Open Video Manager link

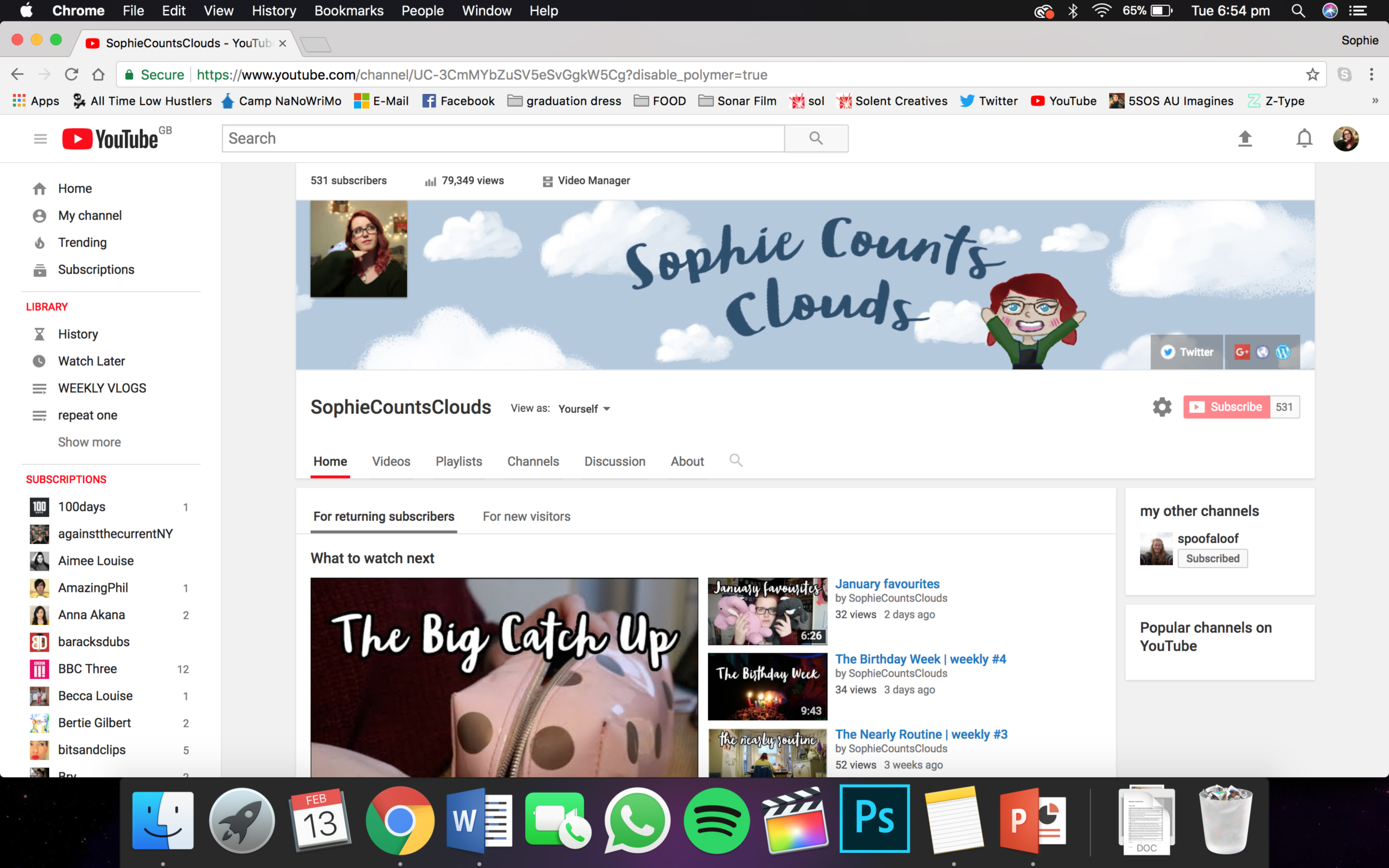(x=586, y=181)
